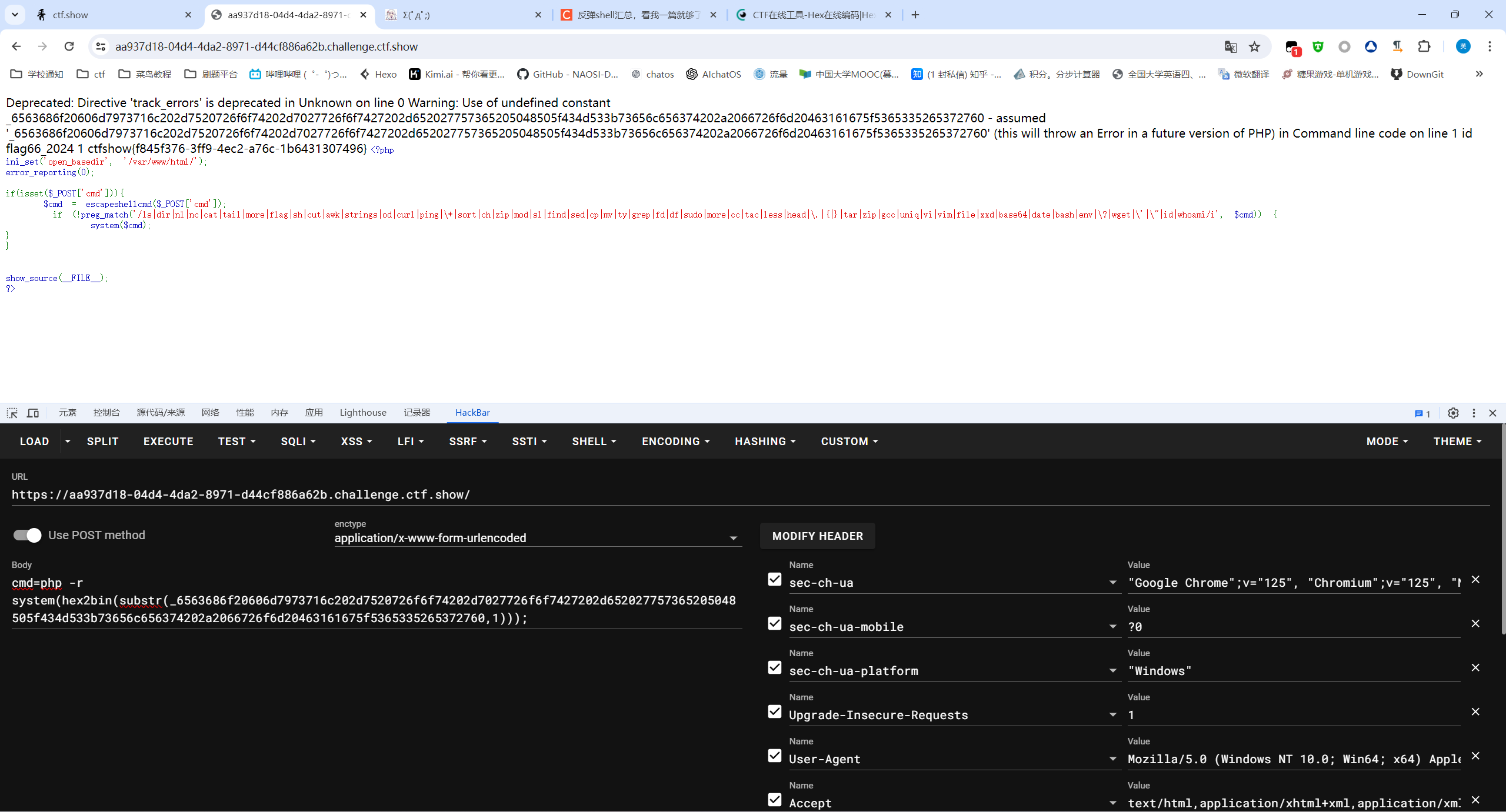Open the ENCODING dropdown menu

[675, 442]
